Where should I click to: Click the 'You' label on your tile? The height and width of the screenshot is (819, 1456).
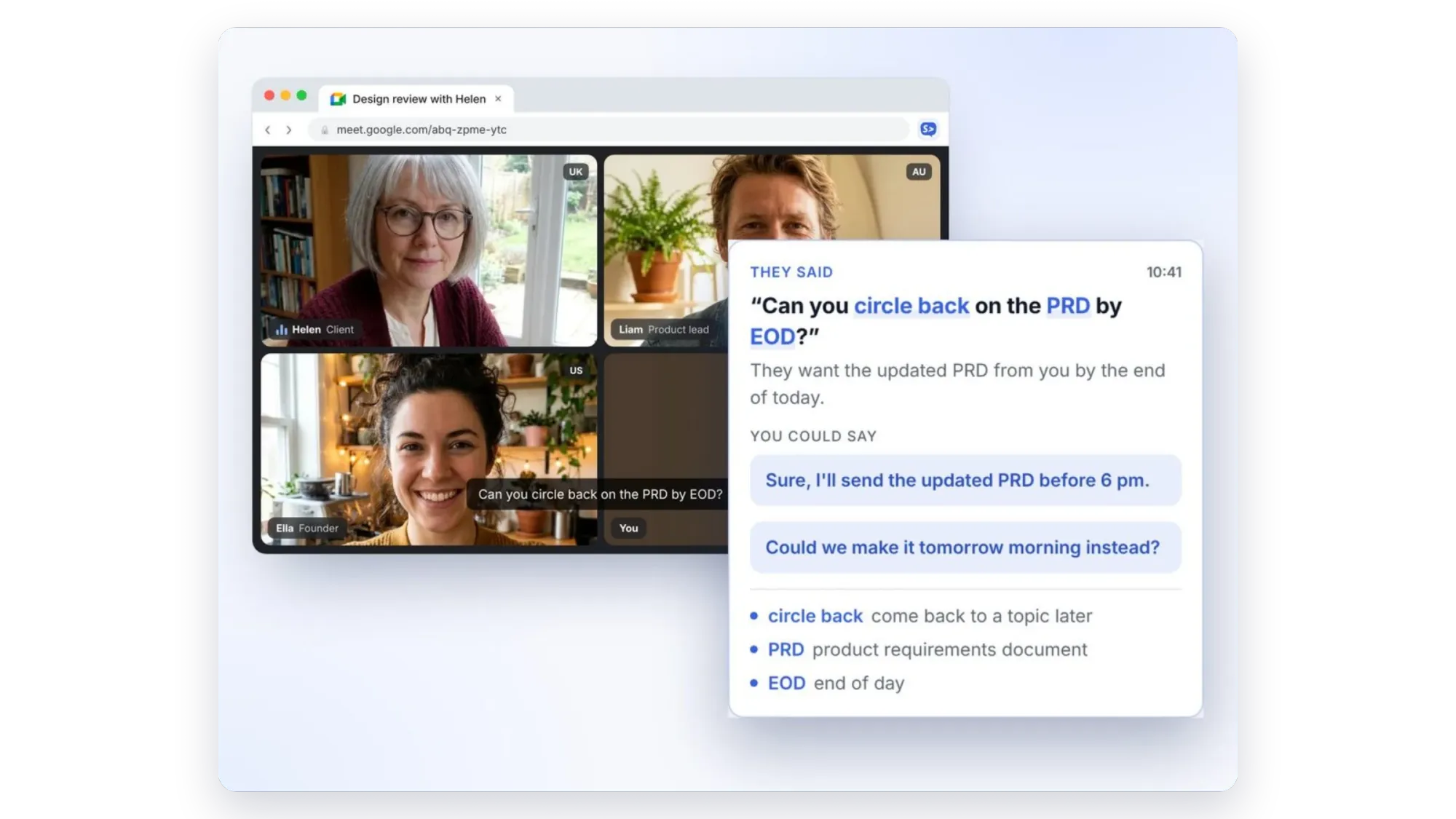629,529
